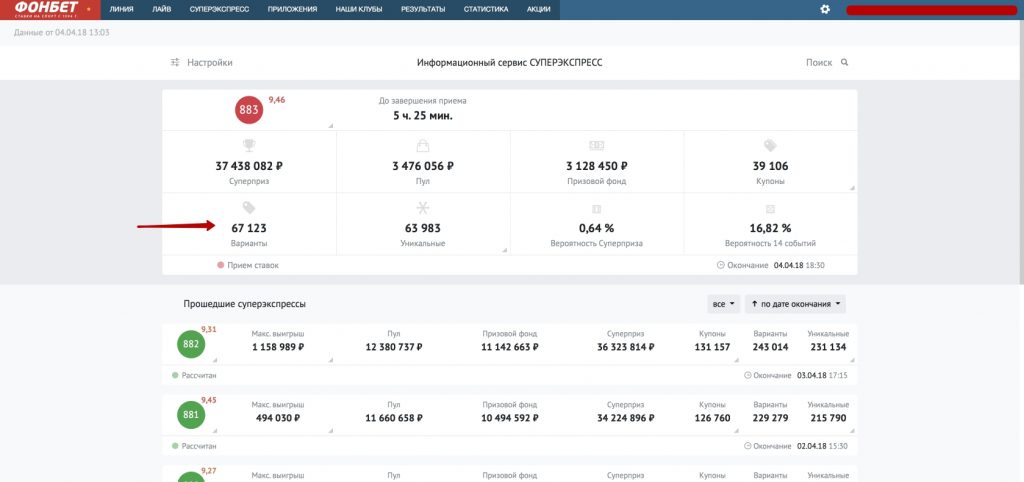Click the Настройки link
Screen dimensions: 1024x482
click(210, 63)
